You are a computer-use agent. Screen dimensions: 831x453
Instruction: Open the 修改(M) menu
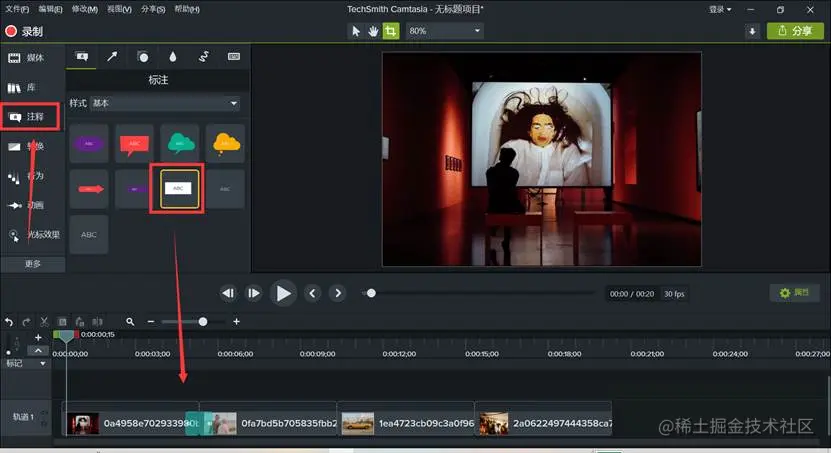(85, 9)
